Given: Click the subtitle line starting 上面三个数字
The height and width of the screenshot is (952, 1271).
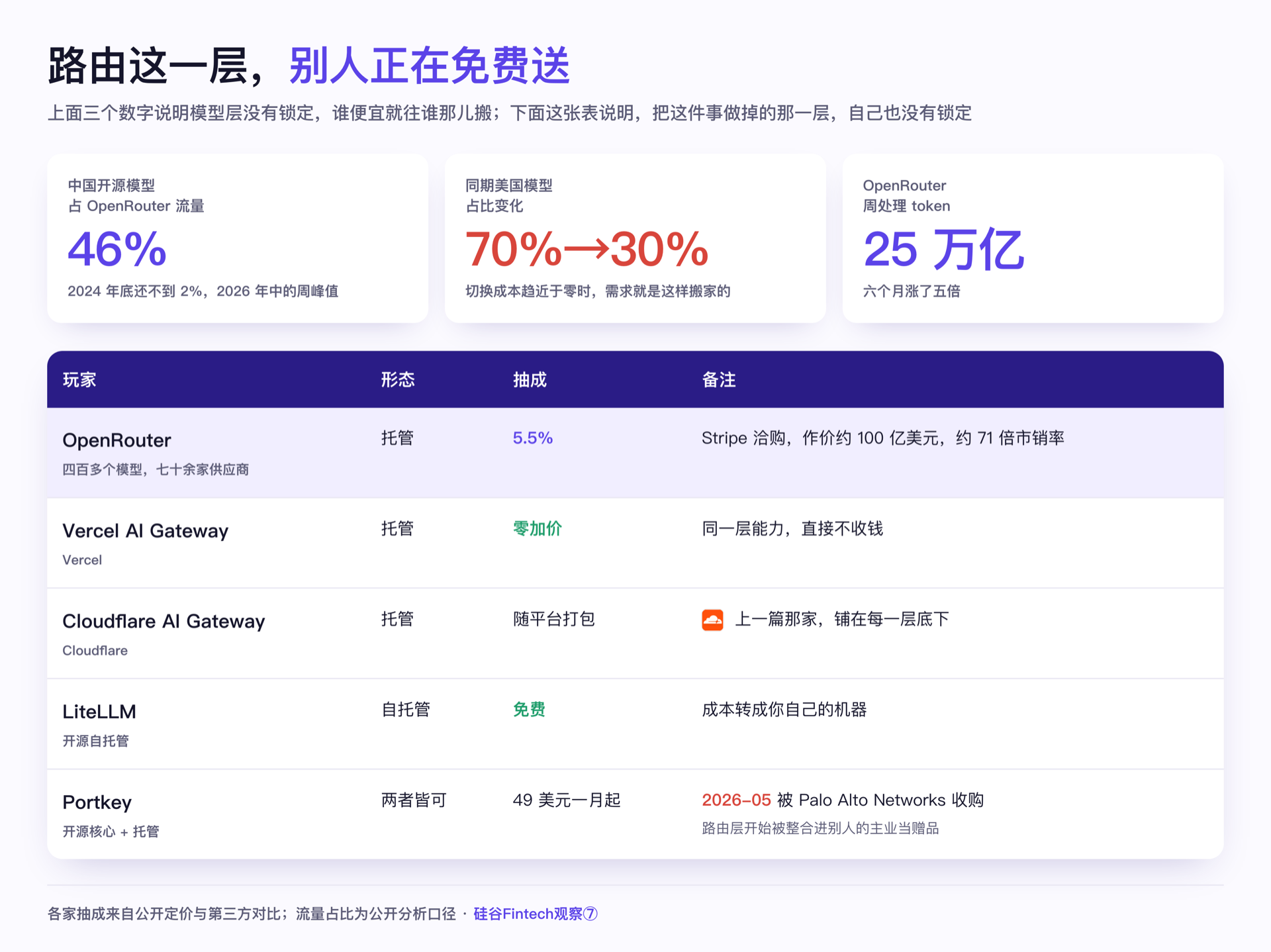Looking at the screenshot, I should point(510,113).
